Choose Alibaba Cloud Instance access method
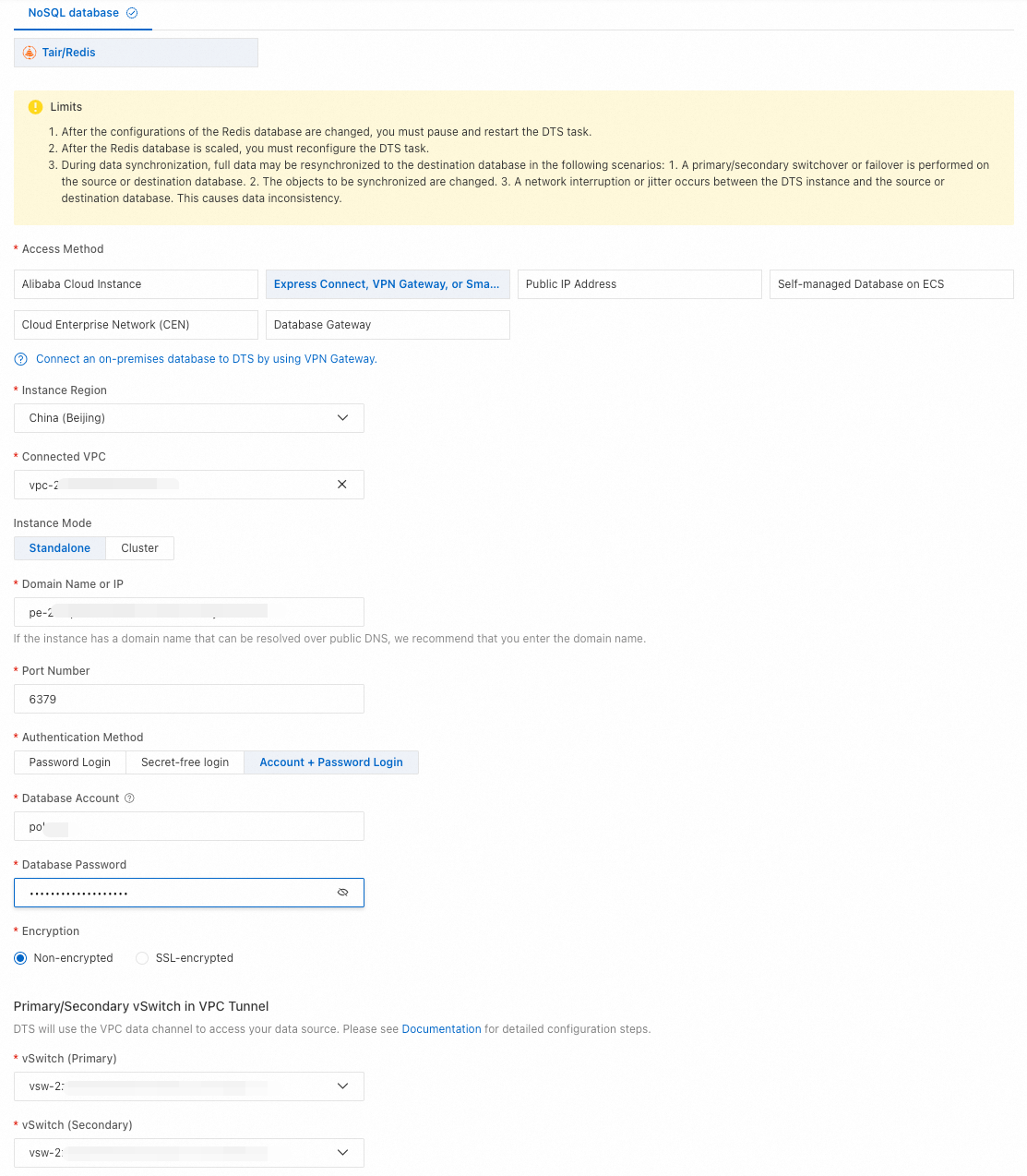The image size is (1027, 1176). pos(136,284)
